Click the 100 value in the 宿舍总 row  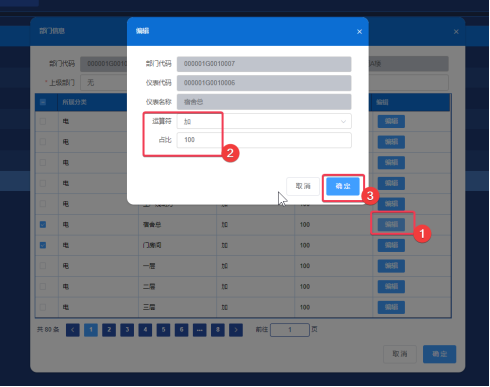305,225
